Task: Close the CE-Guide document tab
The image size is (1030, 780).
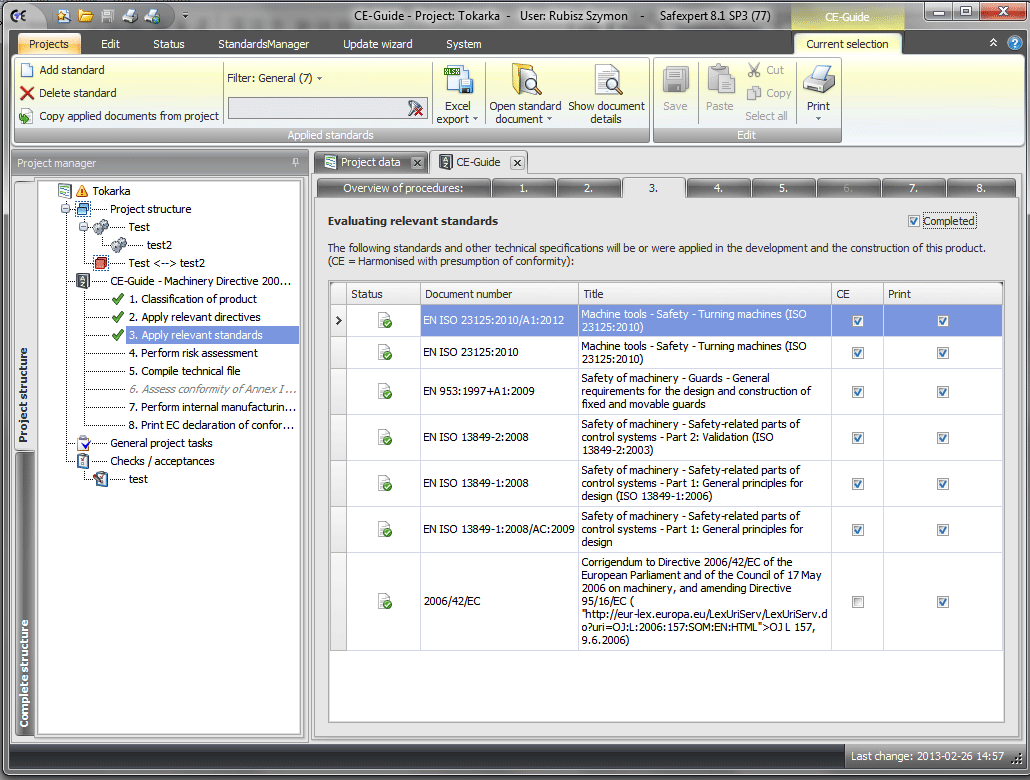Action: pyautogui.click(x=517, y=162)
